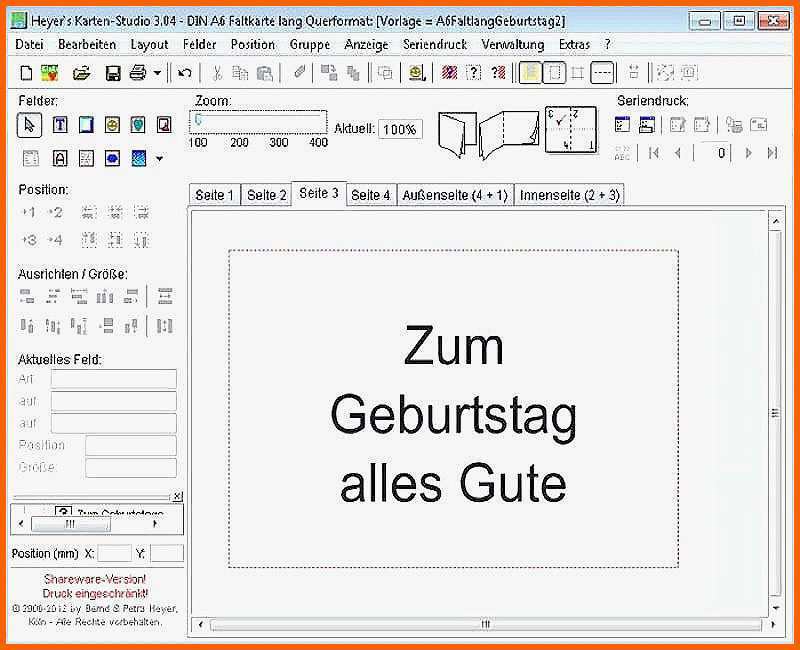Click the new document icon in the toolbar
This screenshot has height=650, width=800.
click(x=27, y=73)
